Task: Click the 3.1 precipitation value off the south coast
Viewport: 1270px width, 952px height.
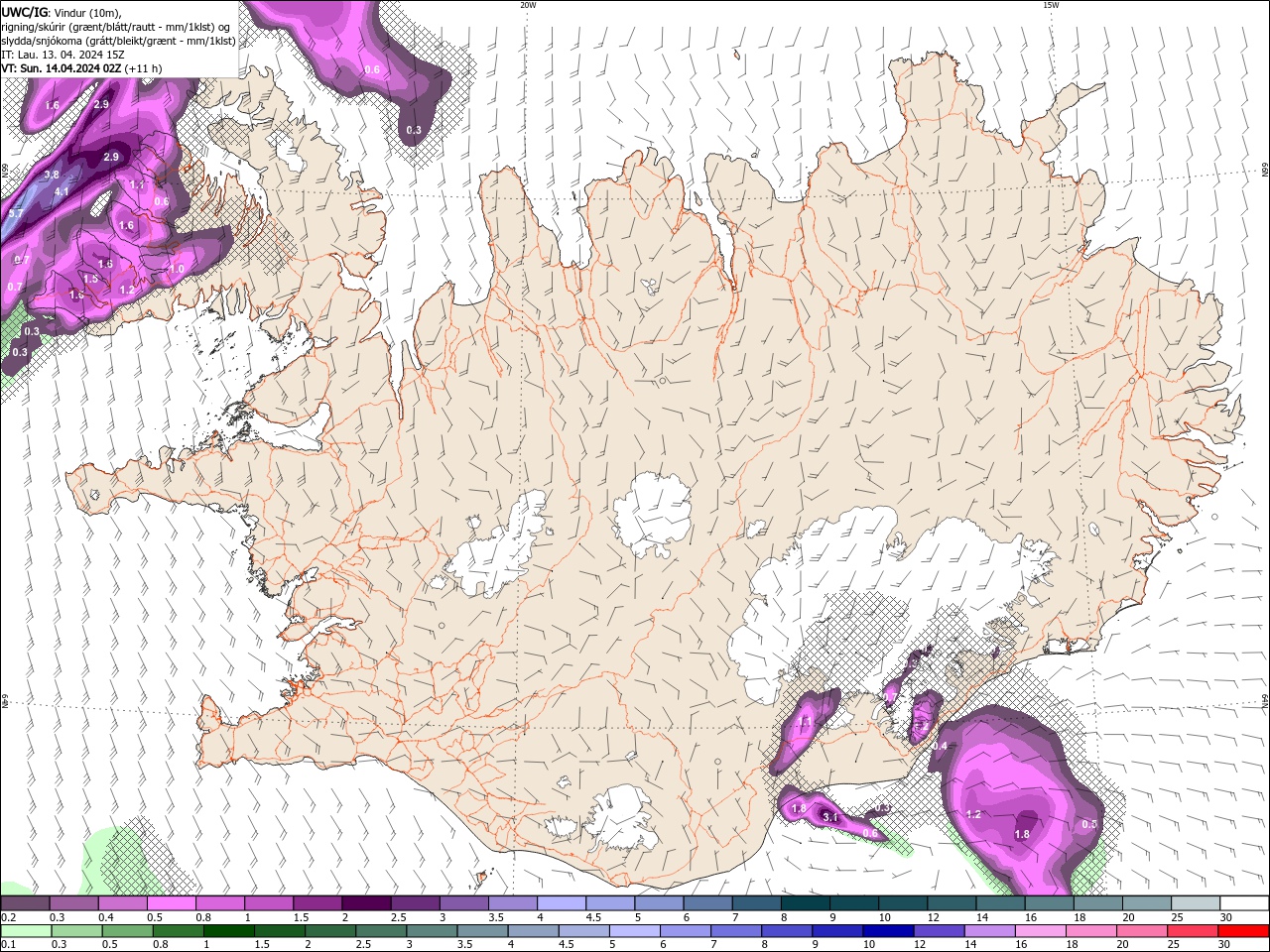Action: pyautogui.click(x=831, y=817)
